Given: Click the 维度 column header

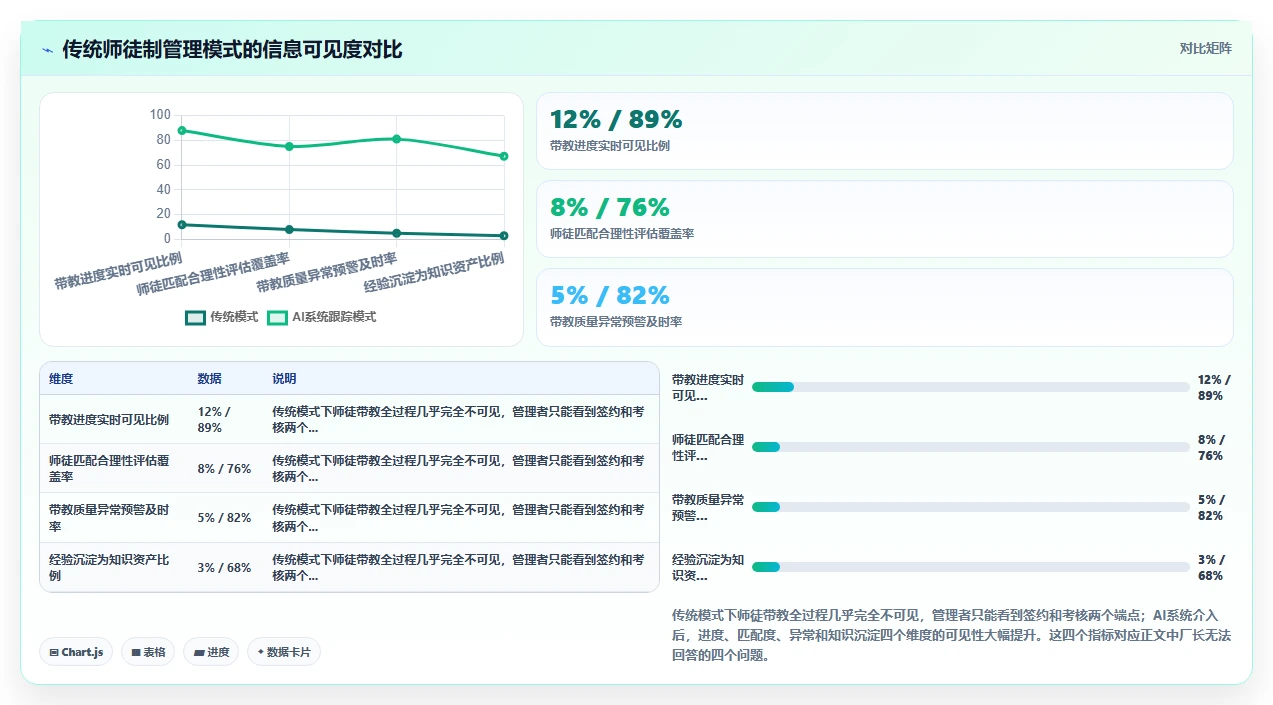Looking at the screenshot, I should pos(61,379).
